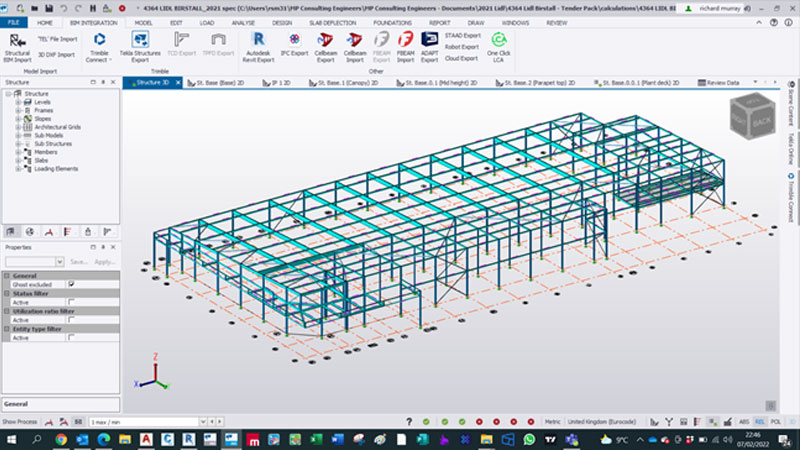Click the Cloud Export button
The image size is (800, 450).
[x=463, y=58]
